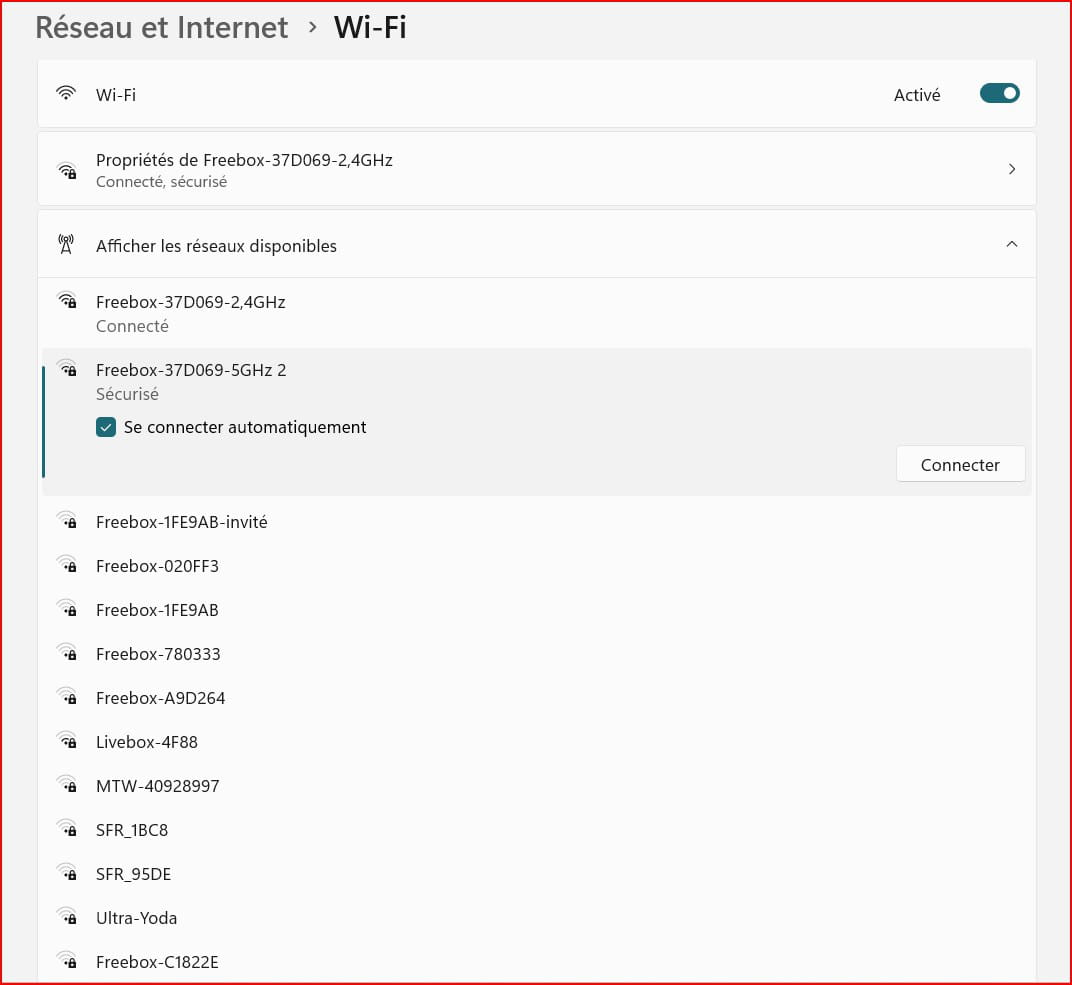Screen dimensions: 1072x985
Task: Select the Freebox-C1822E network
Action: point(157,962)
